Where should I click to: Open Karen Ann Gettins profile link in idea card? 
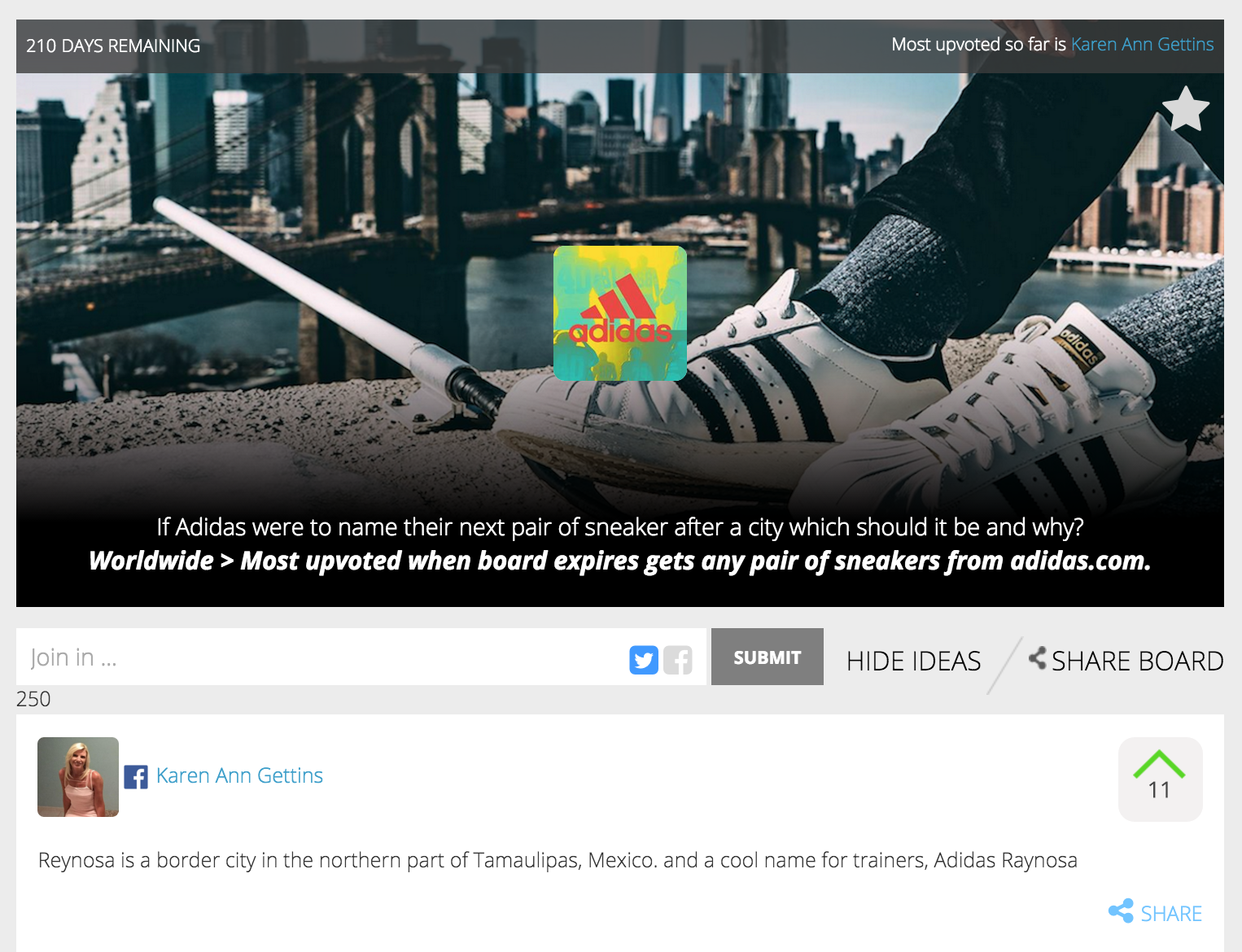click(239, 775)
